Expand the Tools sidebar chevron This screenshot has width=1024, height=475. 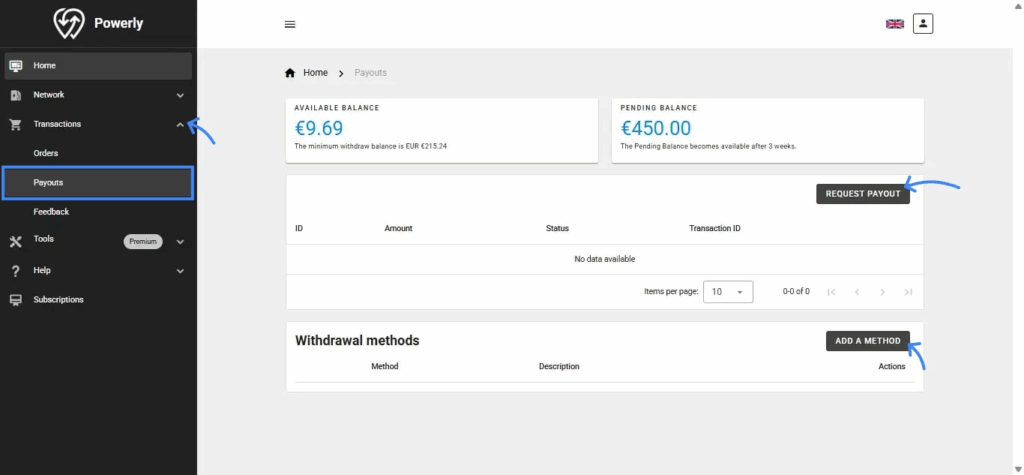180,242
